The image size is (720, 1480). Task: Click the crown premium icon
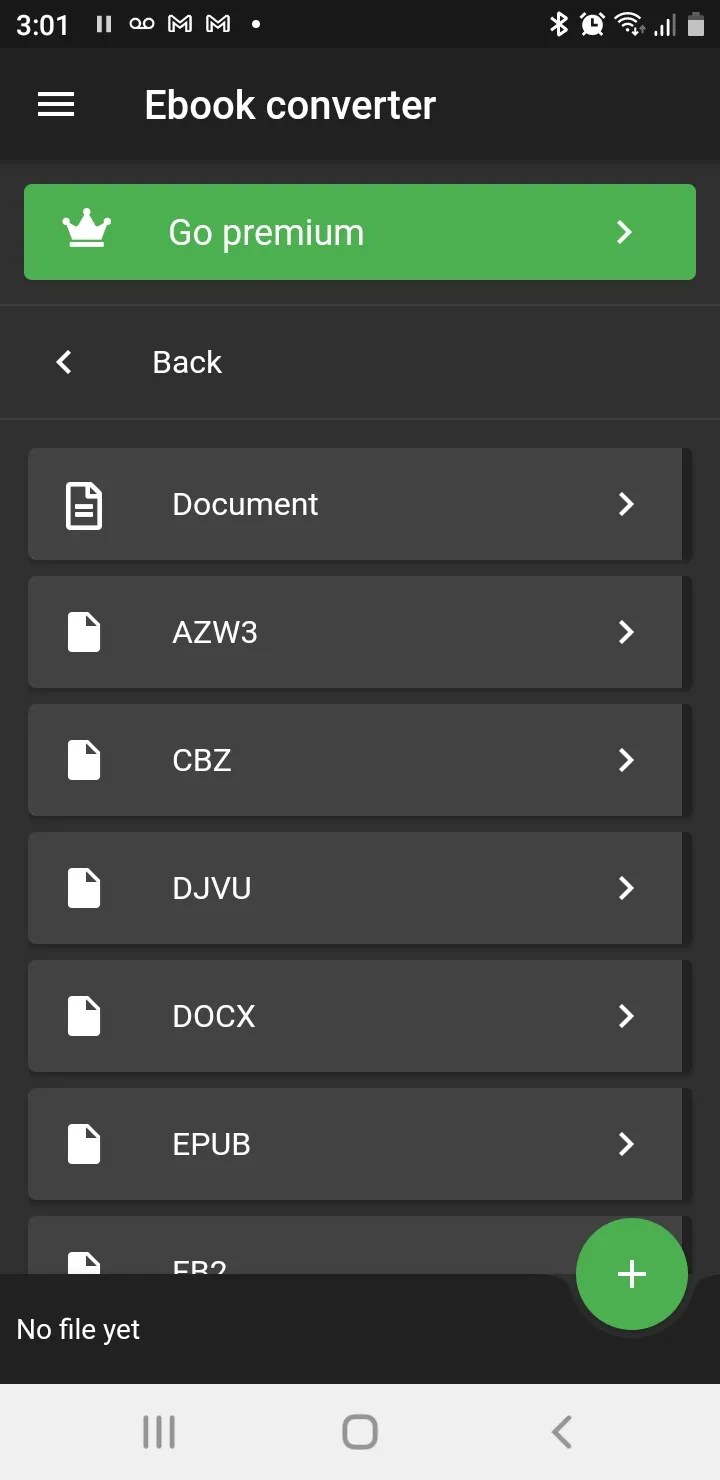point(85,231)
